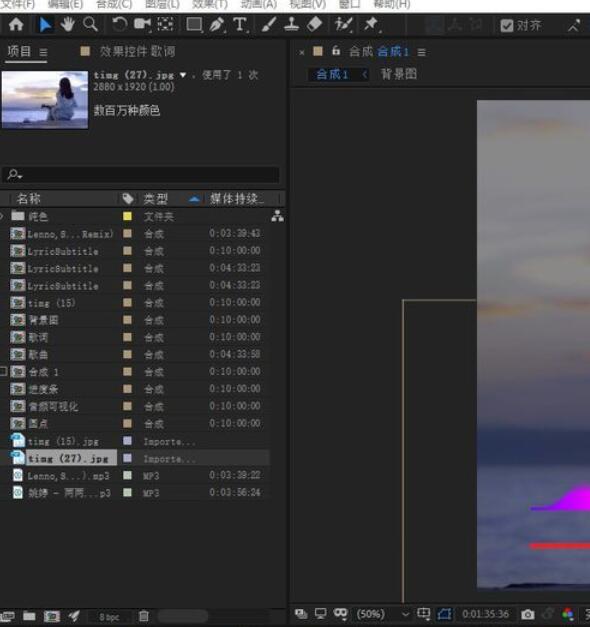590x627 pixels.
Task: Open project flowchart view icon
Action: tap(277, 216)
